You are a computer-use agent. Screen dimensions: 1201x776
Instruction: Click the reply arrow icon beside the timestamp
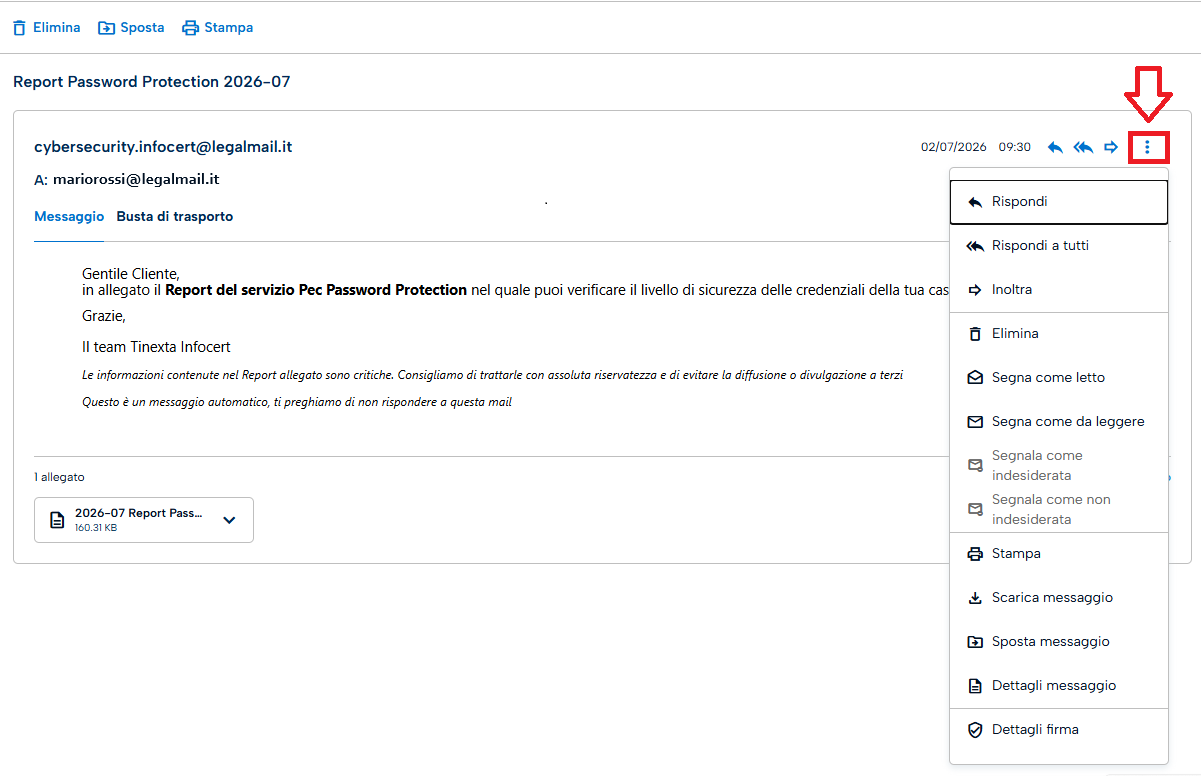(1055, 148)
